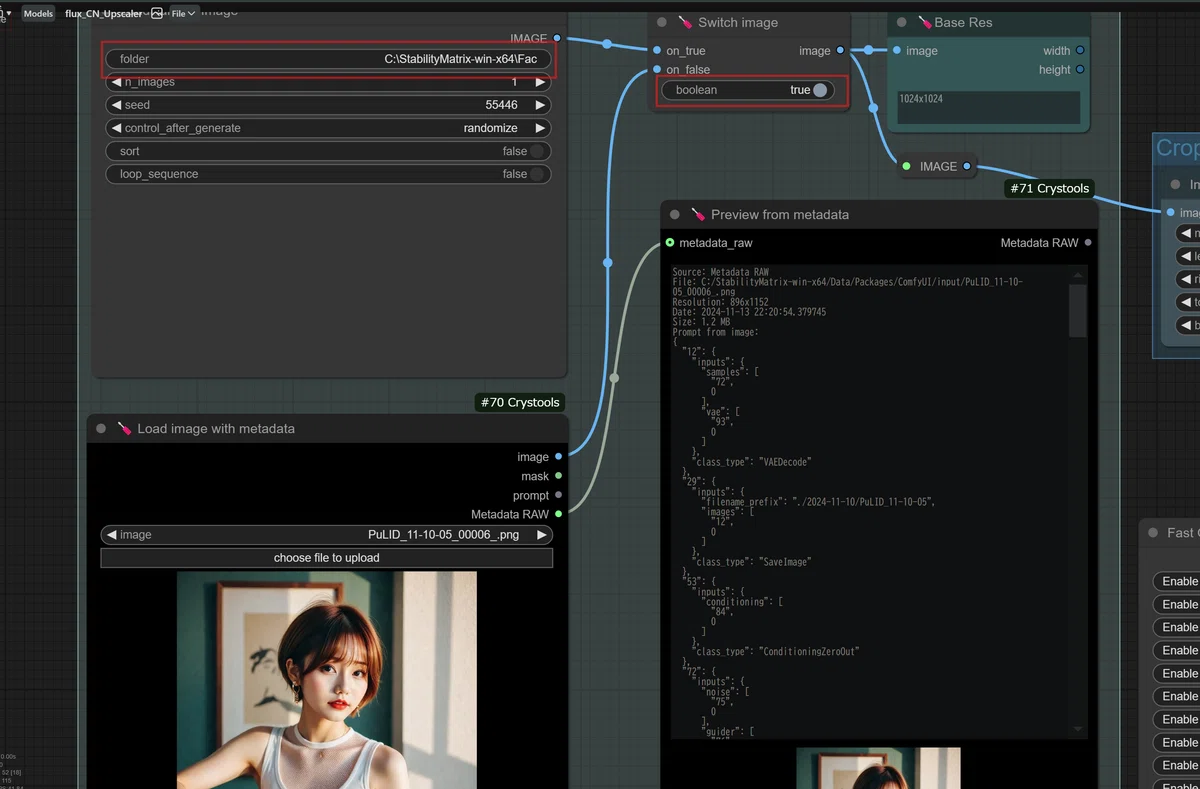1200x789 pixels.
Task: Collapse the Switch image node
Action: click(662, 22)
